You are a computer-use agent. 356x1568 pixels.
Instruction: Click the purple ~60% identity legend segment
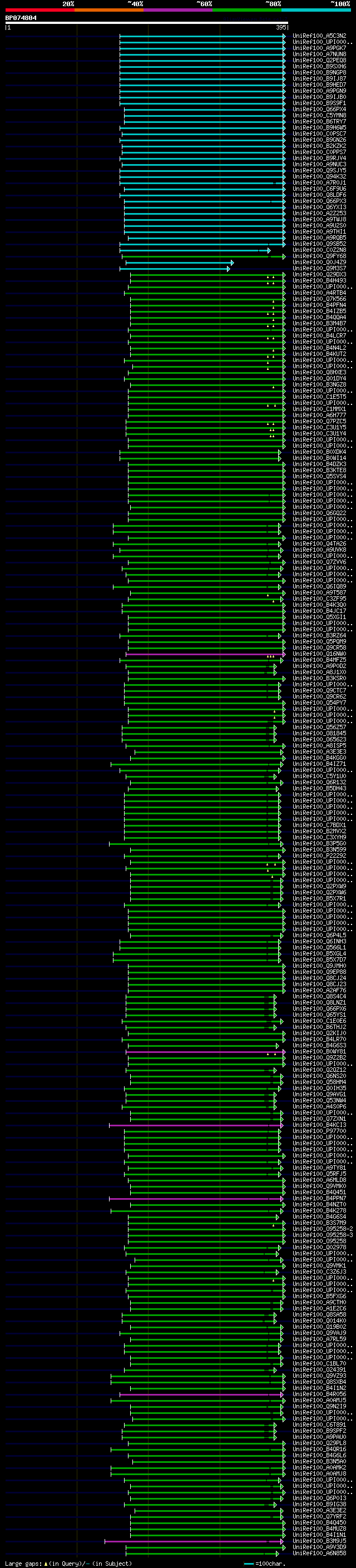[x=179, y=10]
